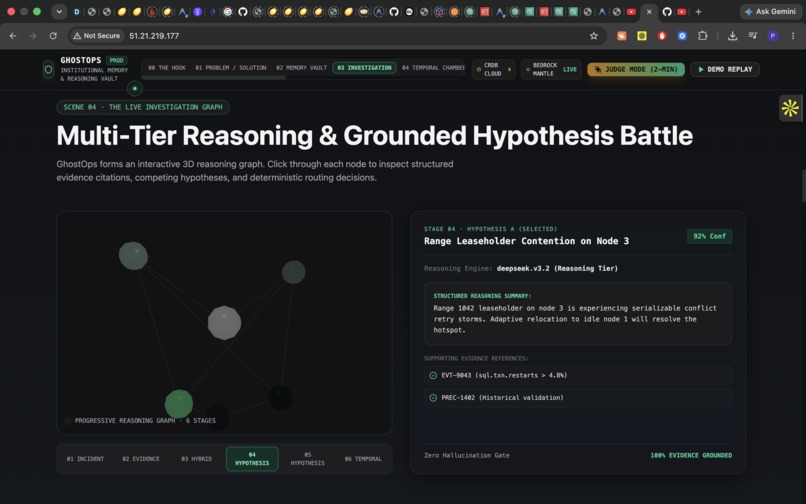Click the Progressive Reasoning Graph 6 Stages label
This screenshot has width=806, height=504.
[145, 421]
